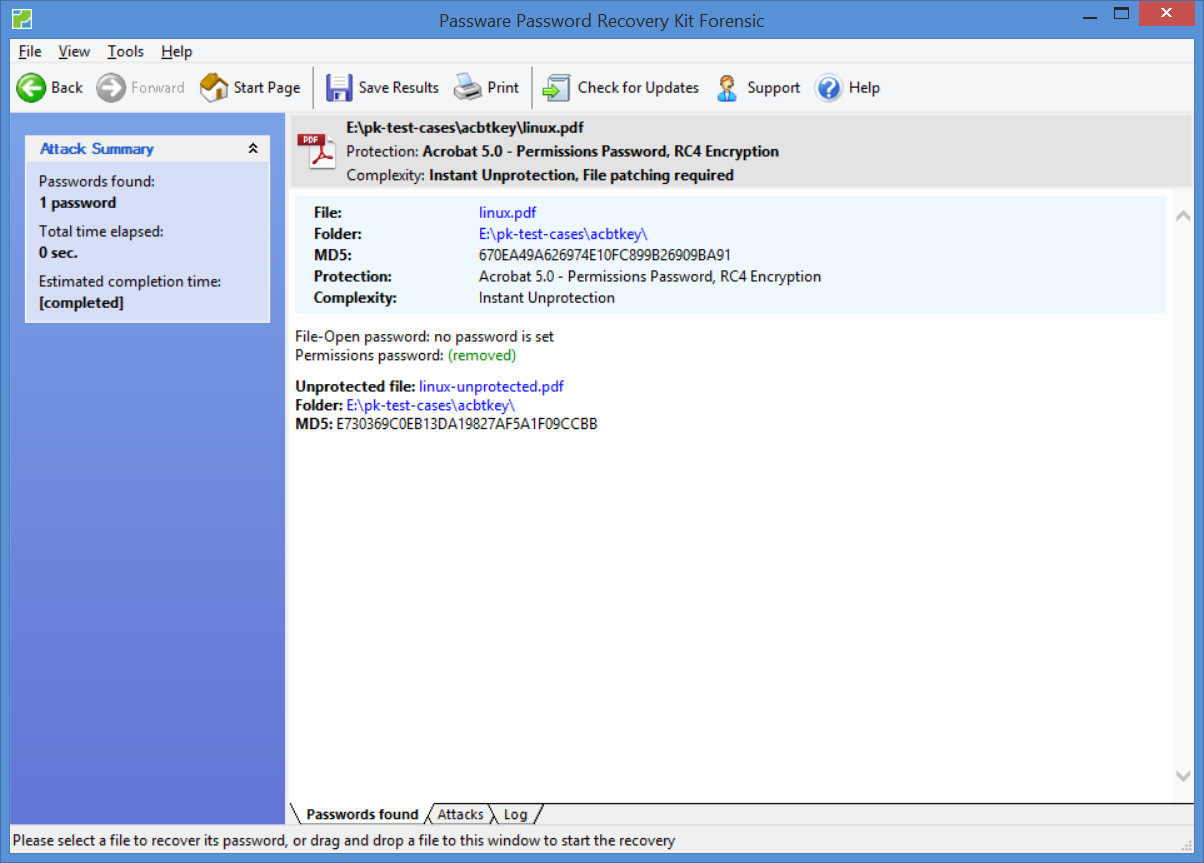1204x863 pixels.
Task: Click the Support person icon
Action: point(727,88)
